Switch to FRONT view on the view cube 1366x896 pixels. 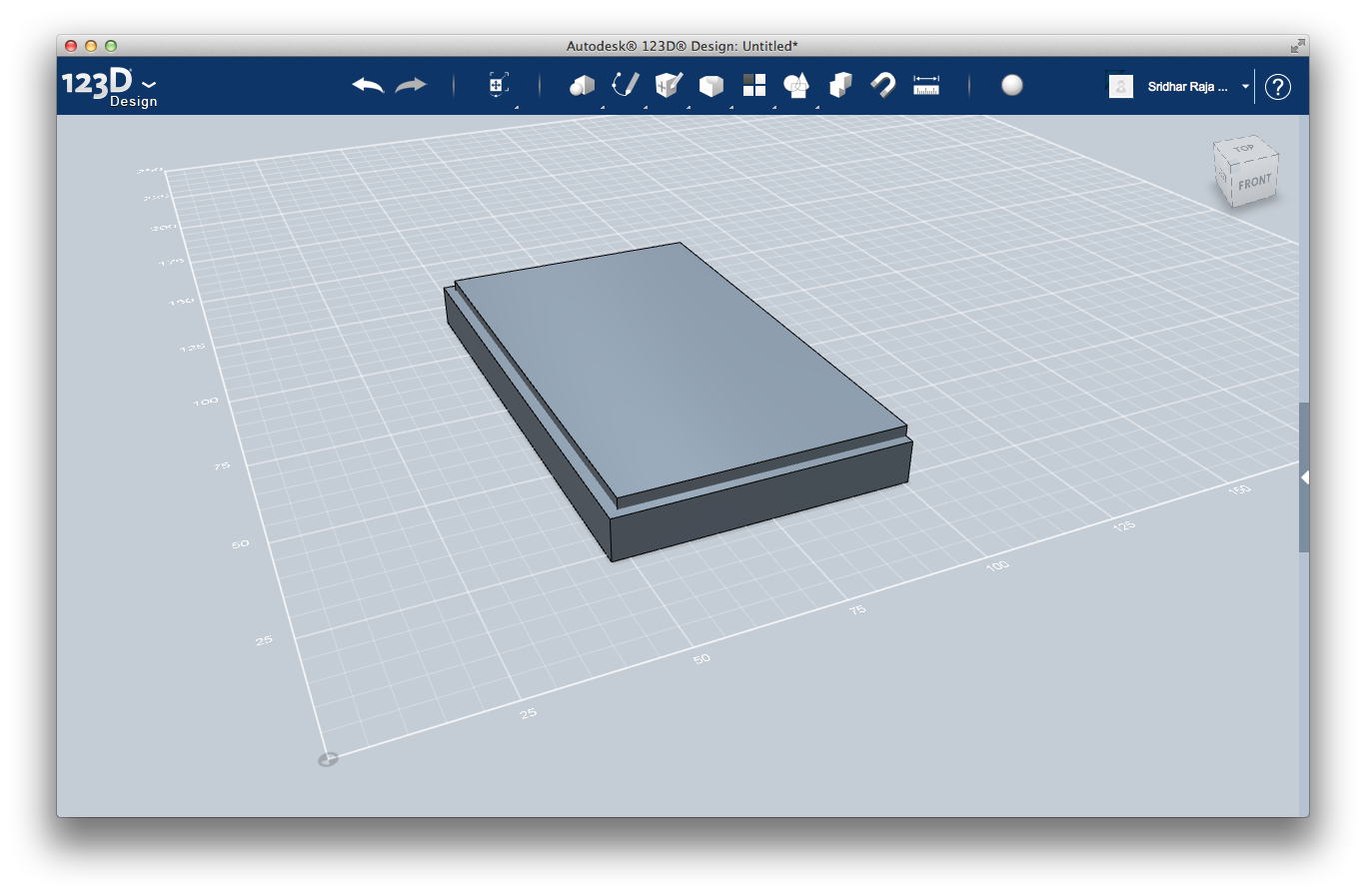click(x=1254, y=183)
